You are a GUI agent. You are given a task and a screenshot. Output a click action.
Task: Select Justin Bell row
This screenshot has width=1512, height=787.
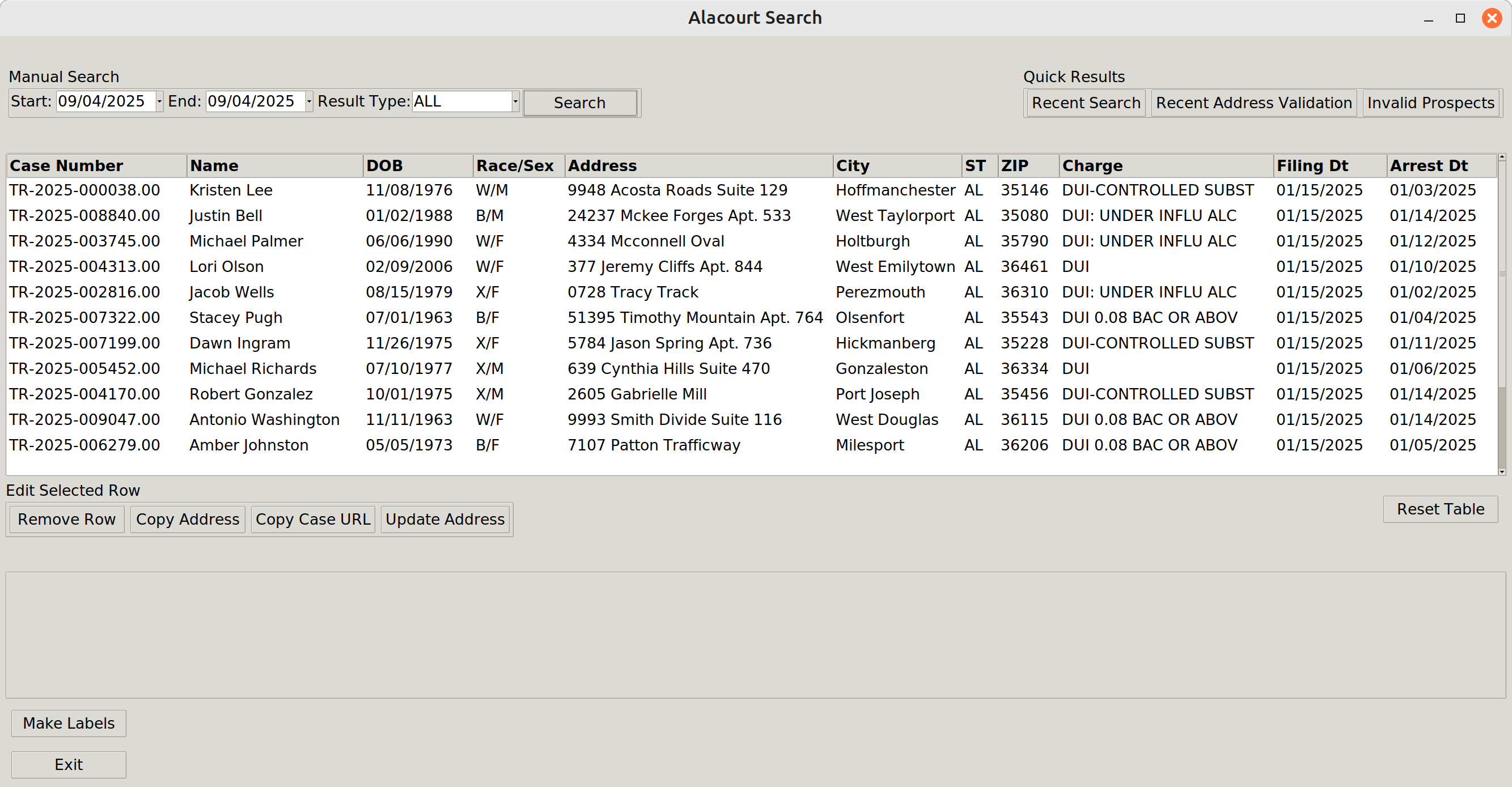click(751, 216)
